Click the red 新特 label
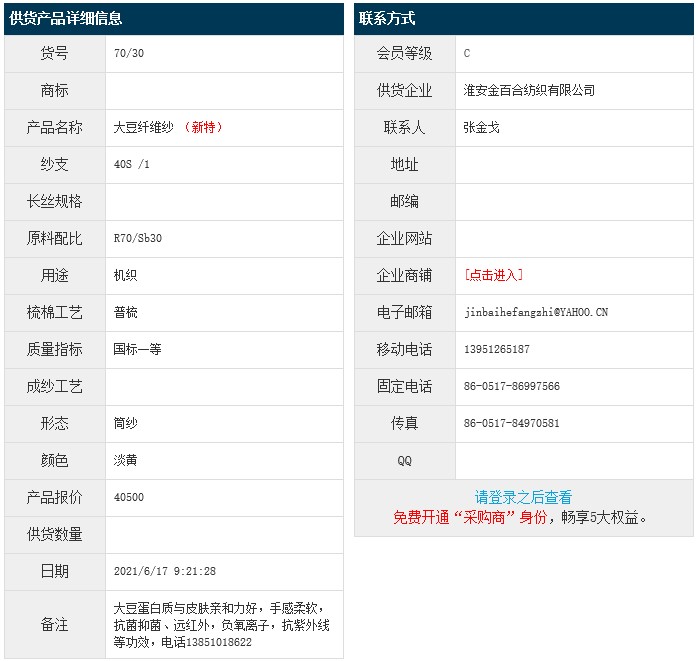 (x=204, y=127)
